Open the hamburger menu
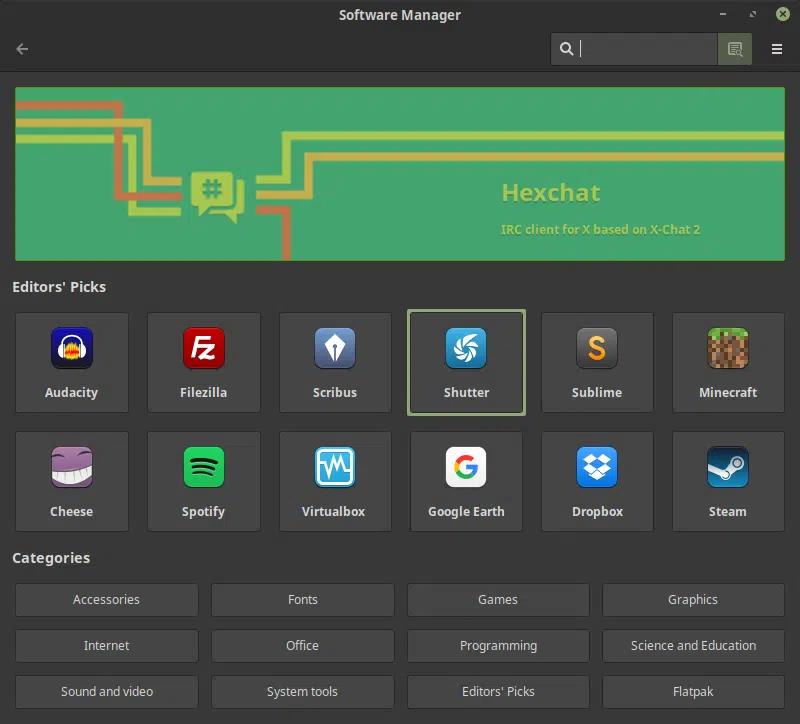The image size is (800, 724). pyautogui.click(x=777, y=48)
